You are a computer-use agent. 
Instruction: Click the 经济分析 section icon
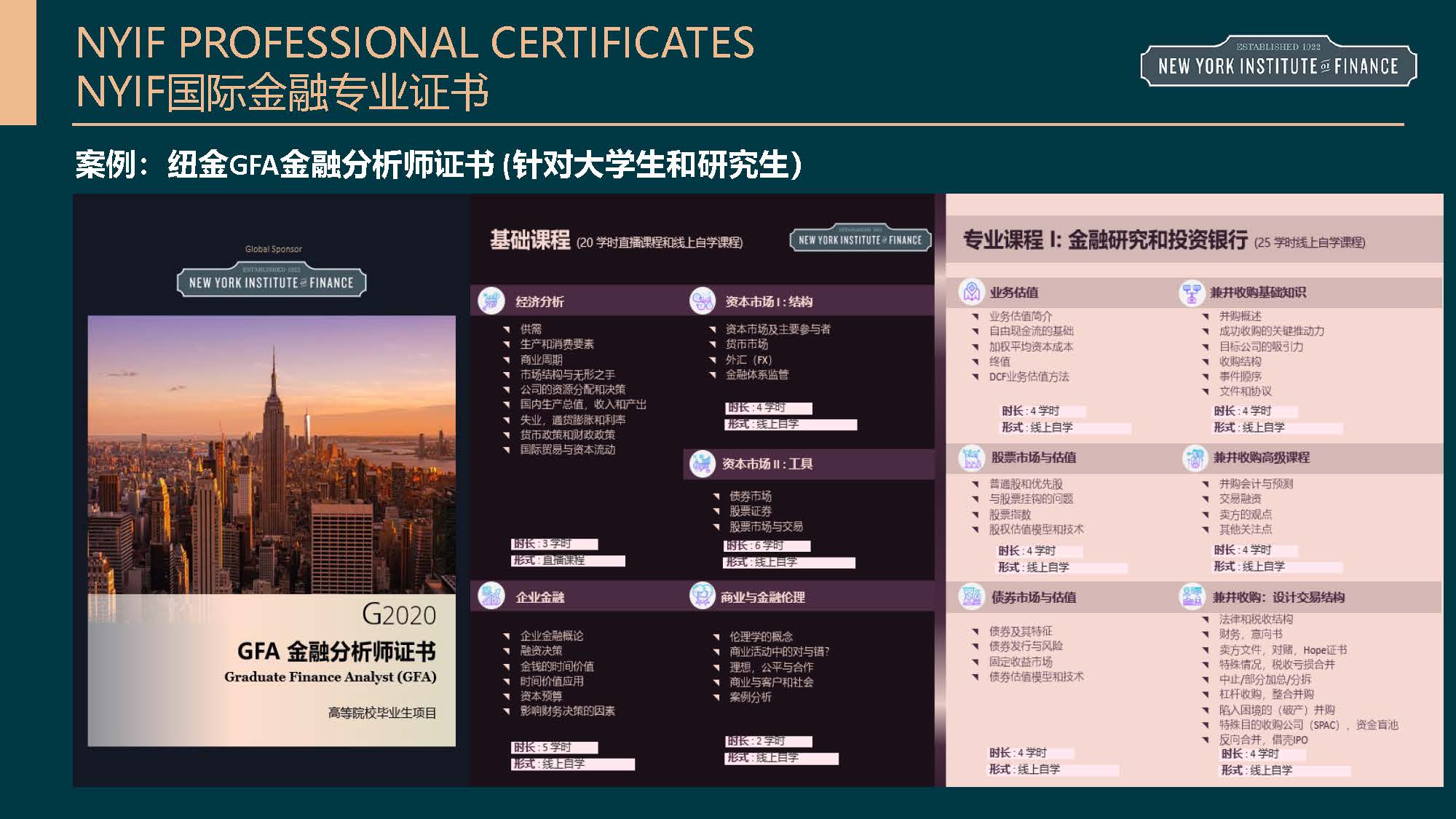[491, 301]
